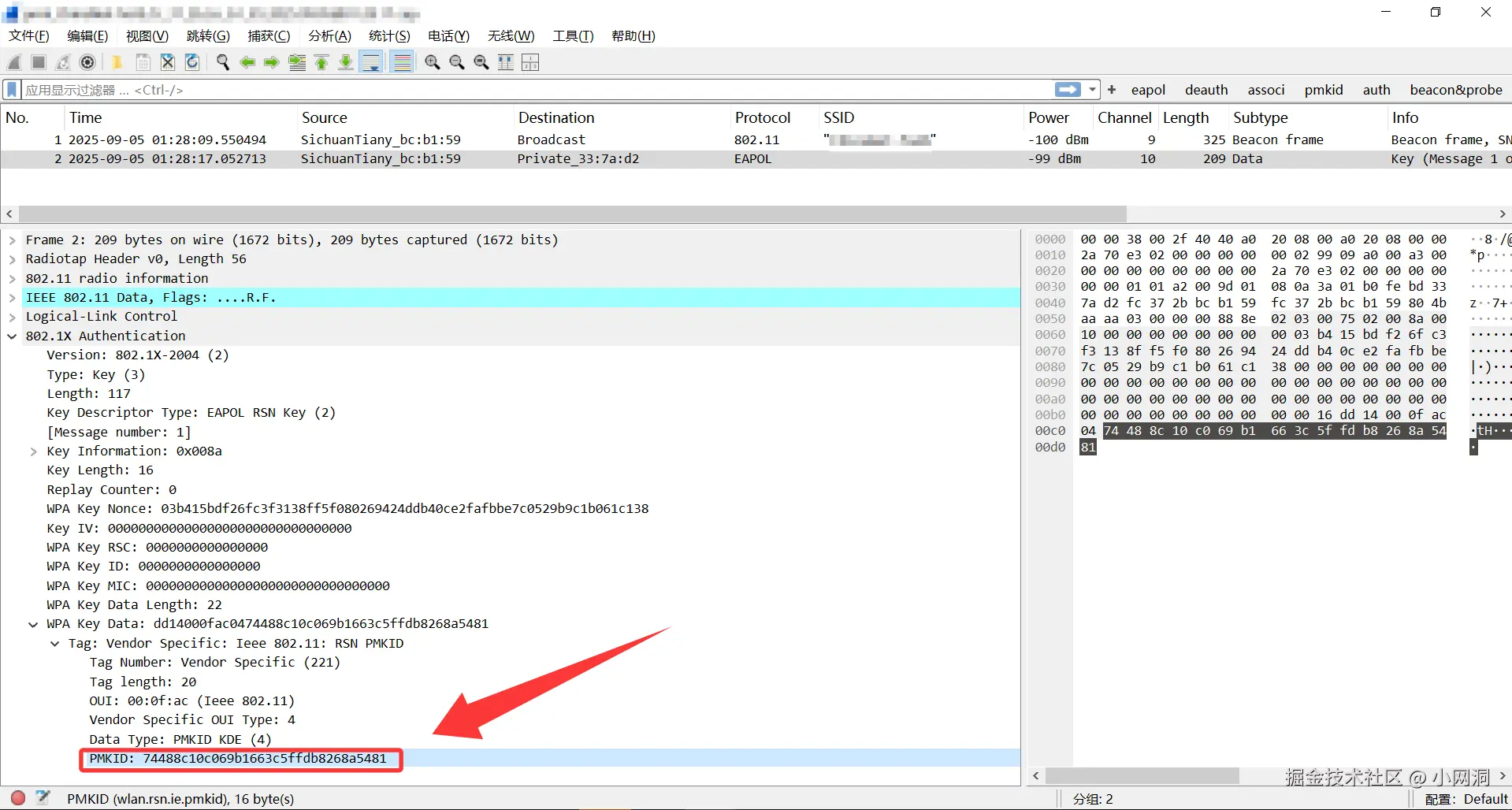Jump to the first packet
1512x810 pixels.
[321, 62]
